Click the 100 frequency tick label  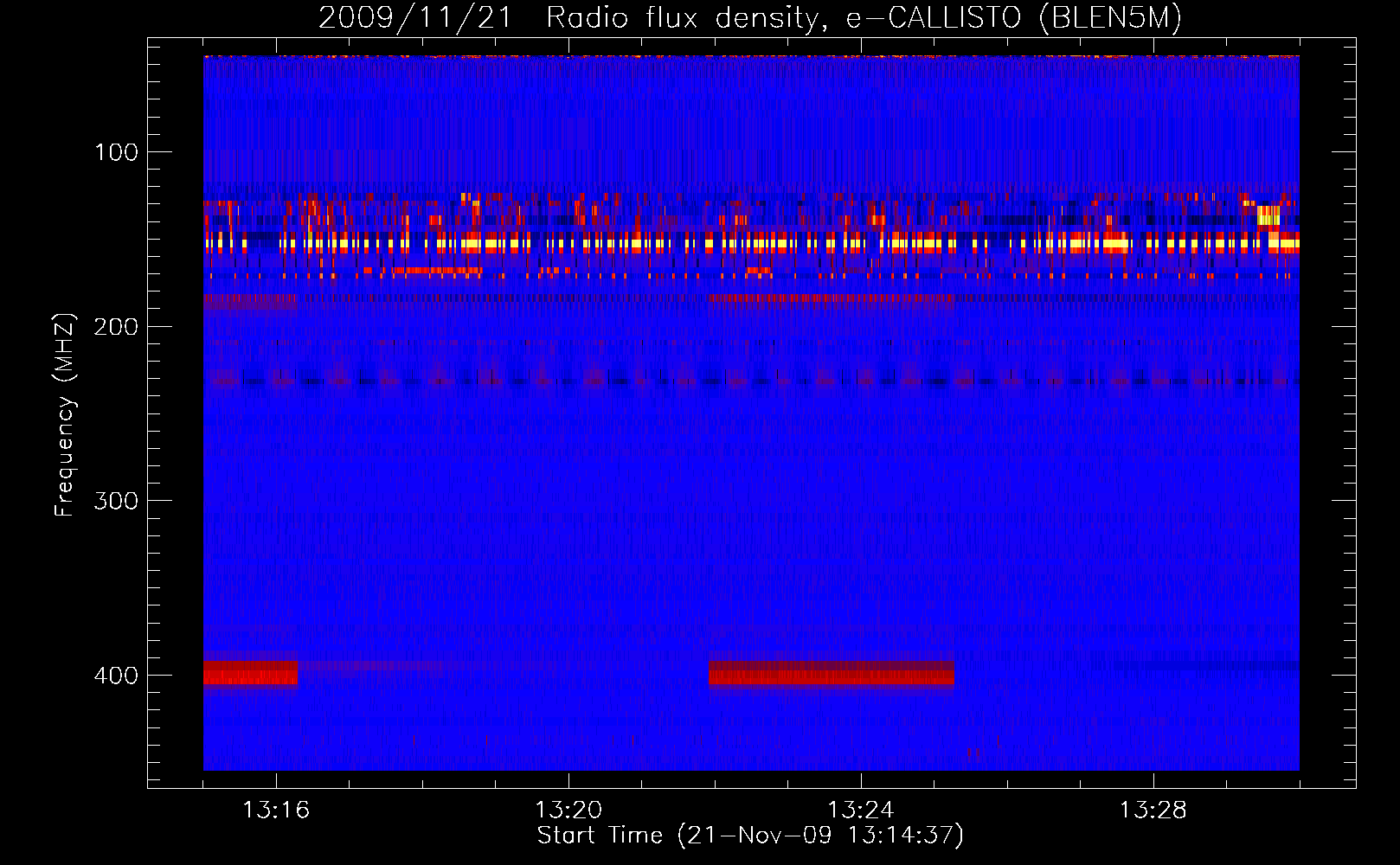click(x=116, y=152)
